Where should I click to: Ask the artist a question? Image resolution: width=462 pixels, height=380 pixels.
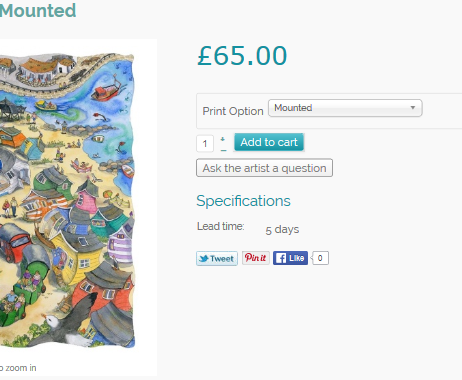264,168
